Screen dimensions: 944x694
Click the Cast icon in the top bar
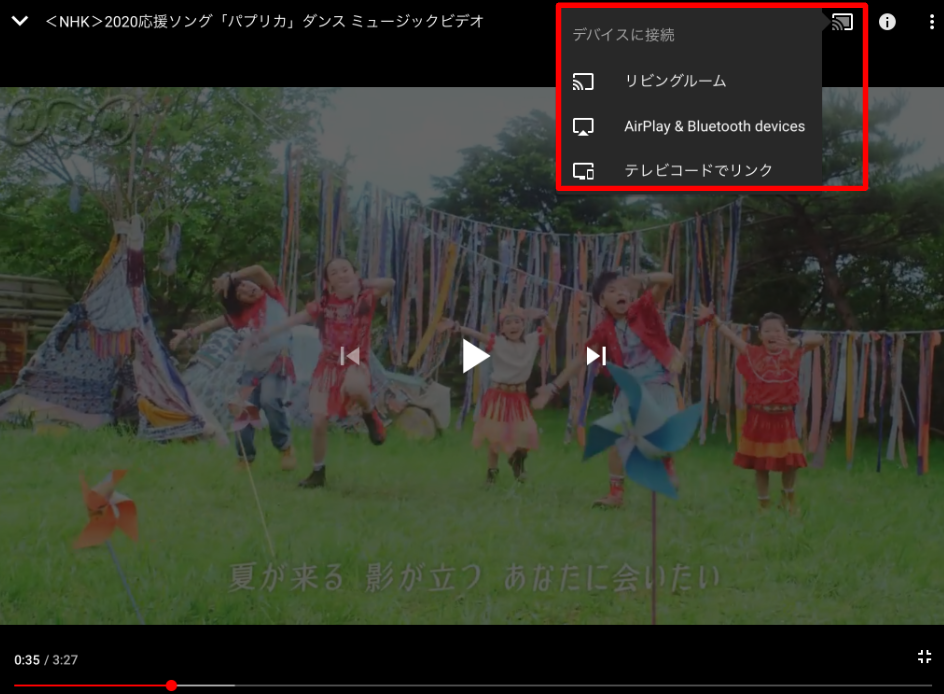click(842, 22)
